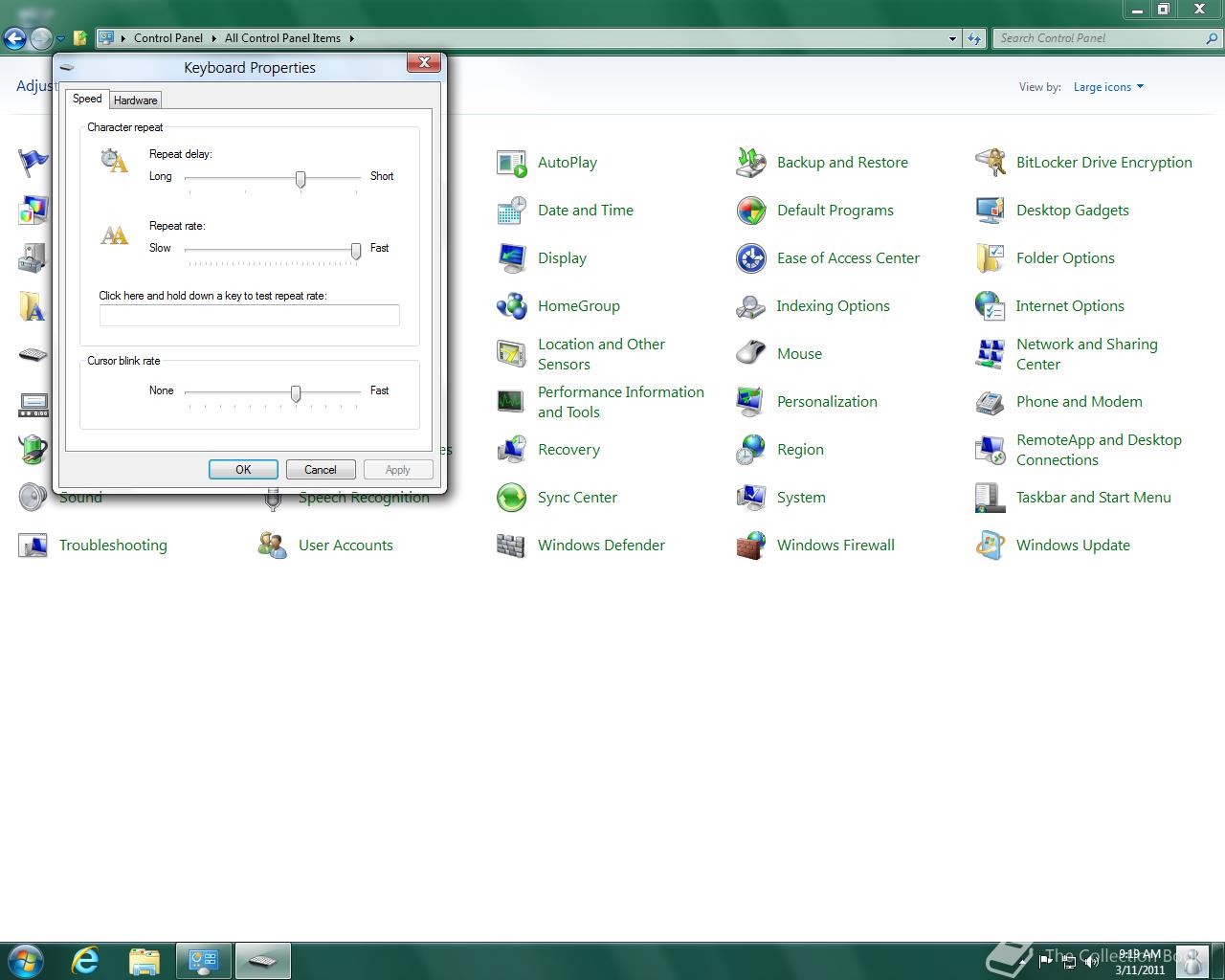The width and height of the screenshot is (1225, 980).
Task: Open the Phone and Modem icon
Action: point(991,402)
